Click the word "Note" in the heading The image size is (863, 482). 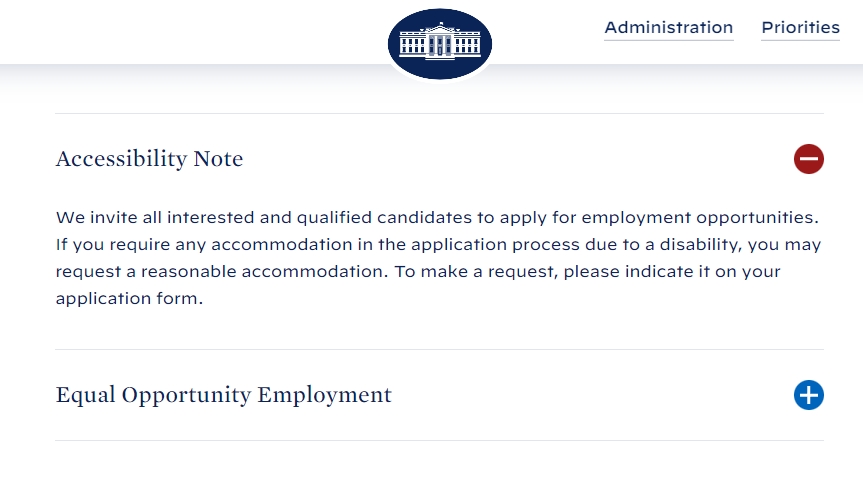pos(218,159)
